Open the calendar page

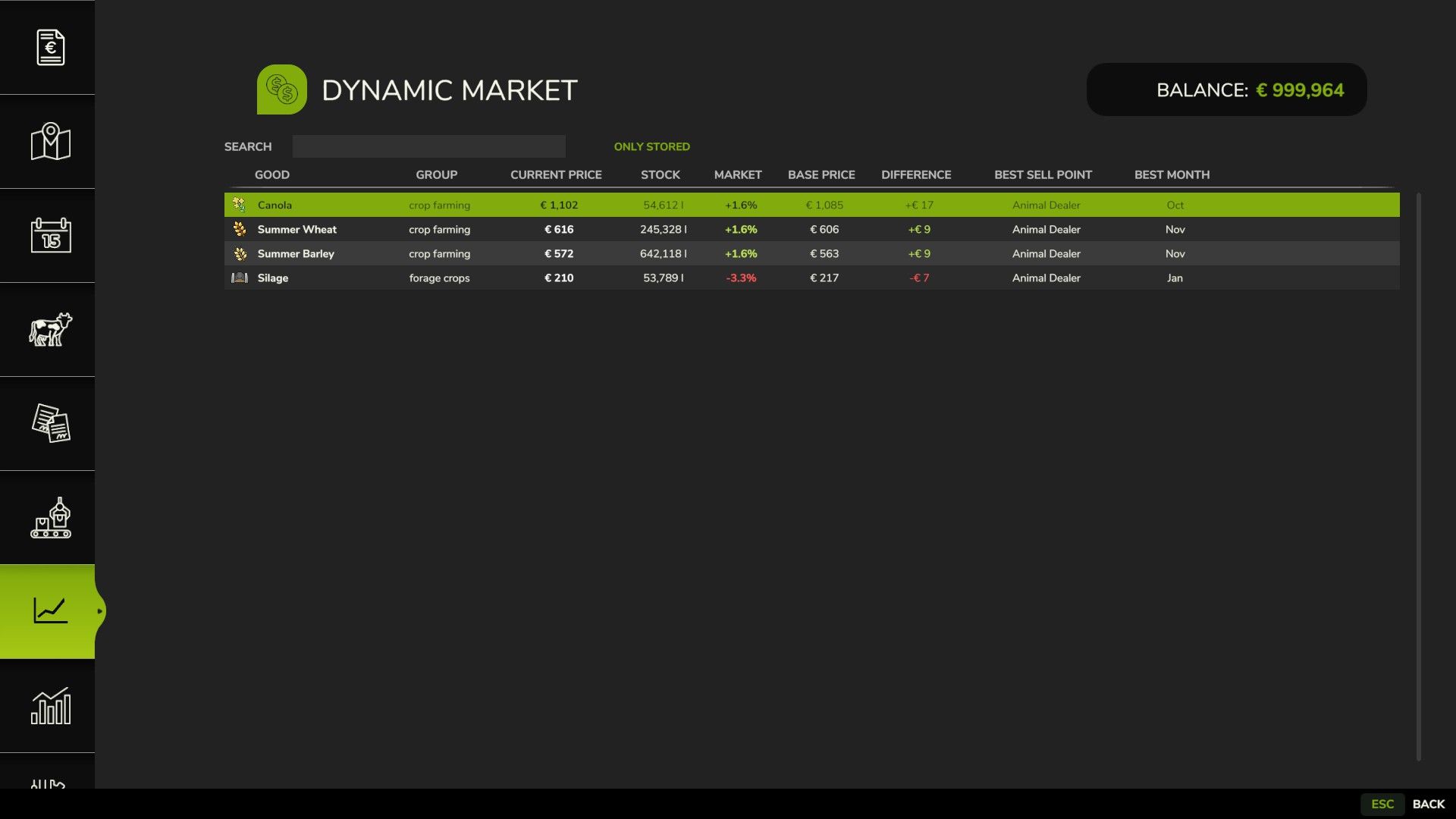pyautogui.click(x=50, y=235)
